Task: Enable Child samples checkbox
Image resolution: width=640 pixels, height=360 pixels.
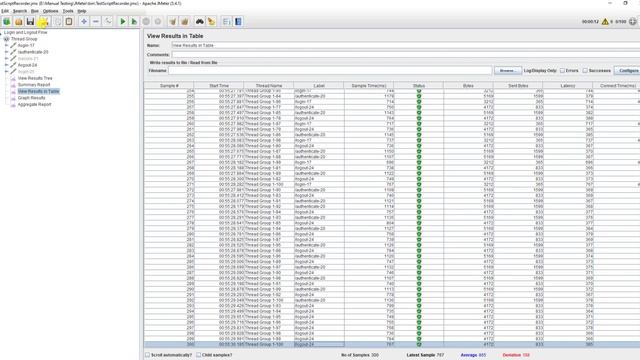Action: pyautogui.click(x=198, y=355)
